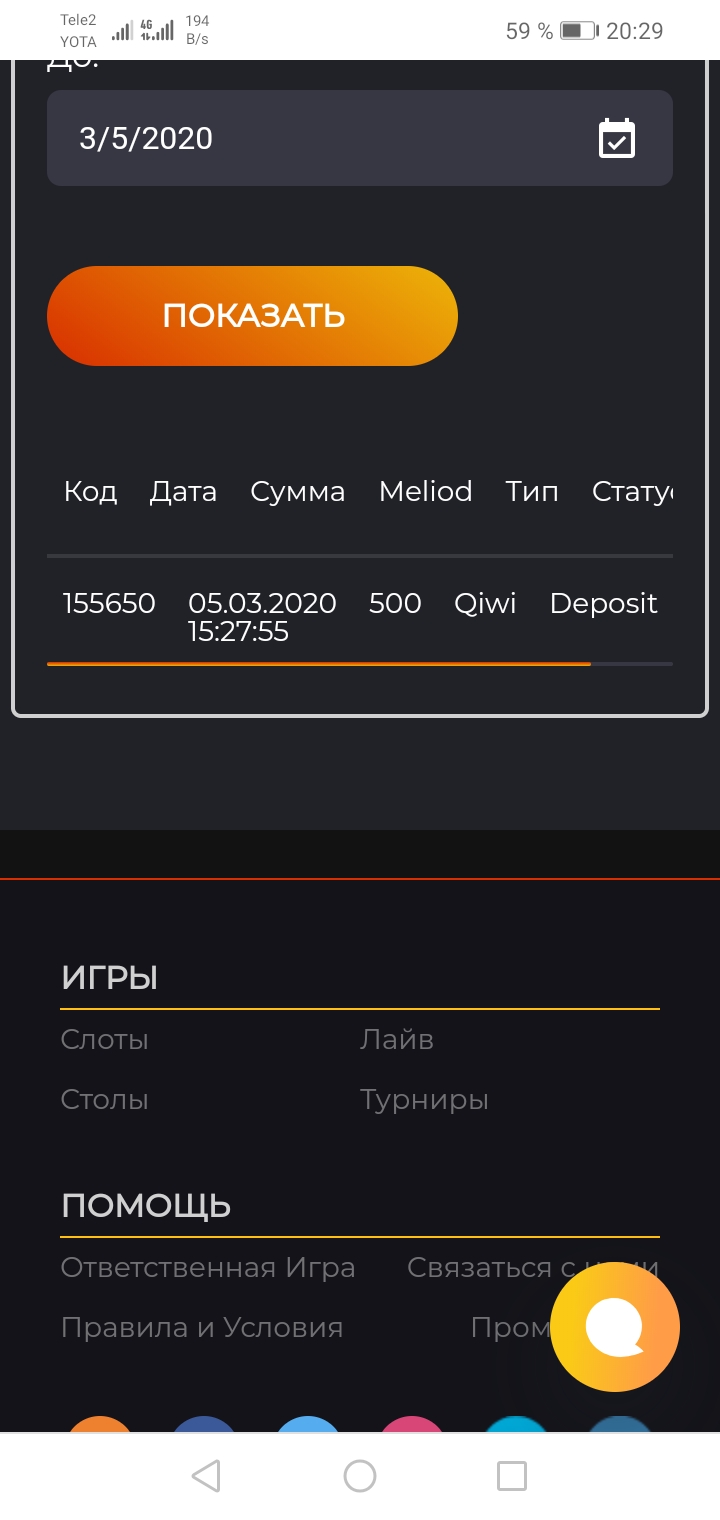Screen dimensions: 720x1520
Task: Open the calendar date picker icon
Action: [x=617, y=139]
